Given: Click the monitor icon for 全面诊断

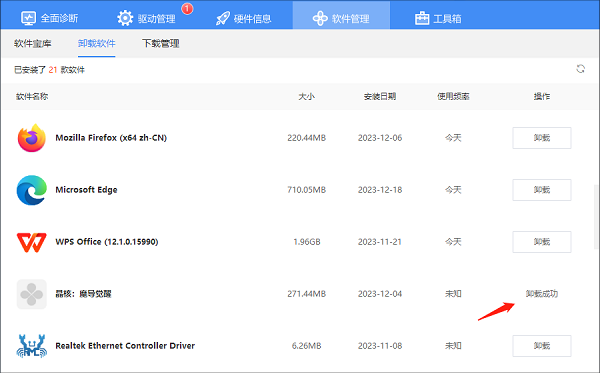Looking at the screenshot, I should (x=28, y=18).
